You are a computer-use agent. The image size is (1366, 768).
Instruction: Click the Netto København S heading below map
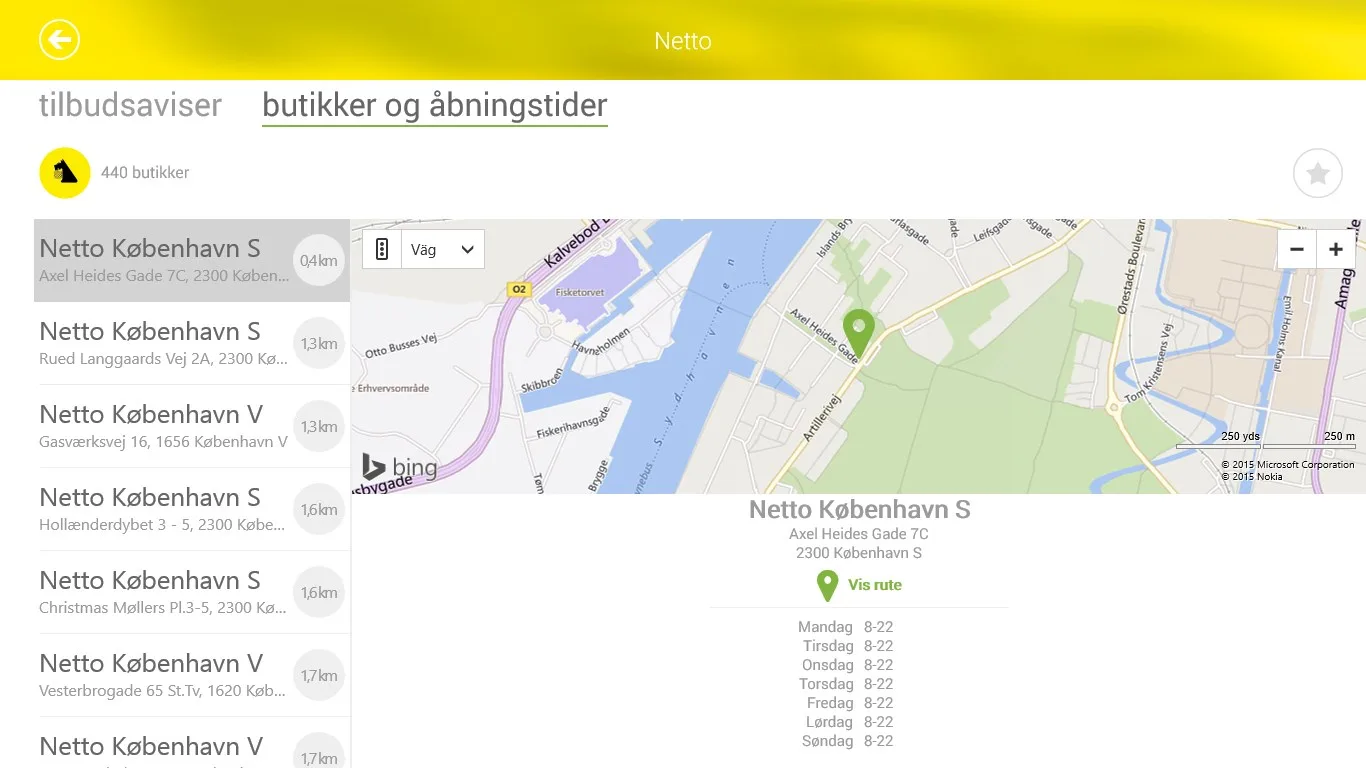click(x=860, y=509)
